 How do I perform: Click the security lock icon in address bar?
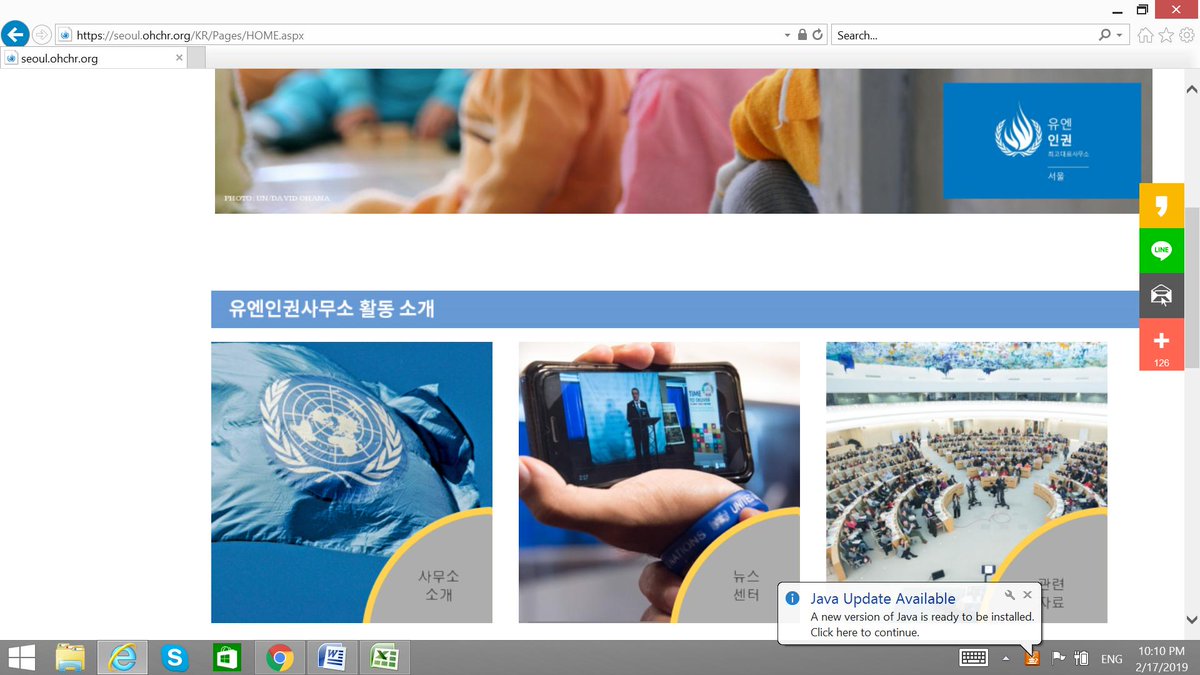click(802, 35)
